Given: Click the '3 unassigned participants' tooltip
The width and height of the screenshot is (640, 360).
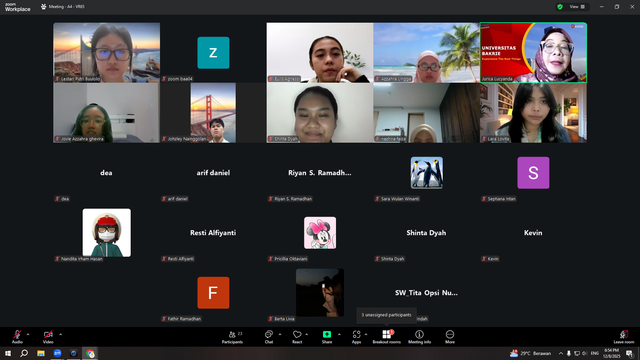Looking at the screenshot, I should coord(387,315).
